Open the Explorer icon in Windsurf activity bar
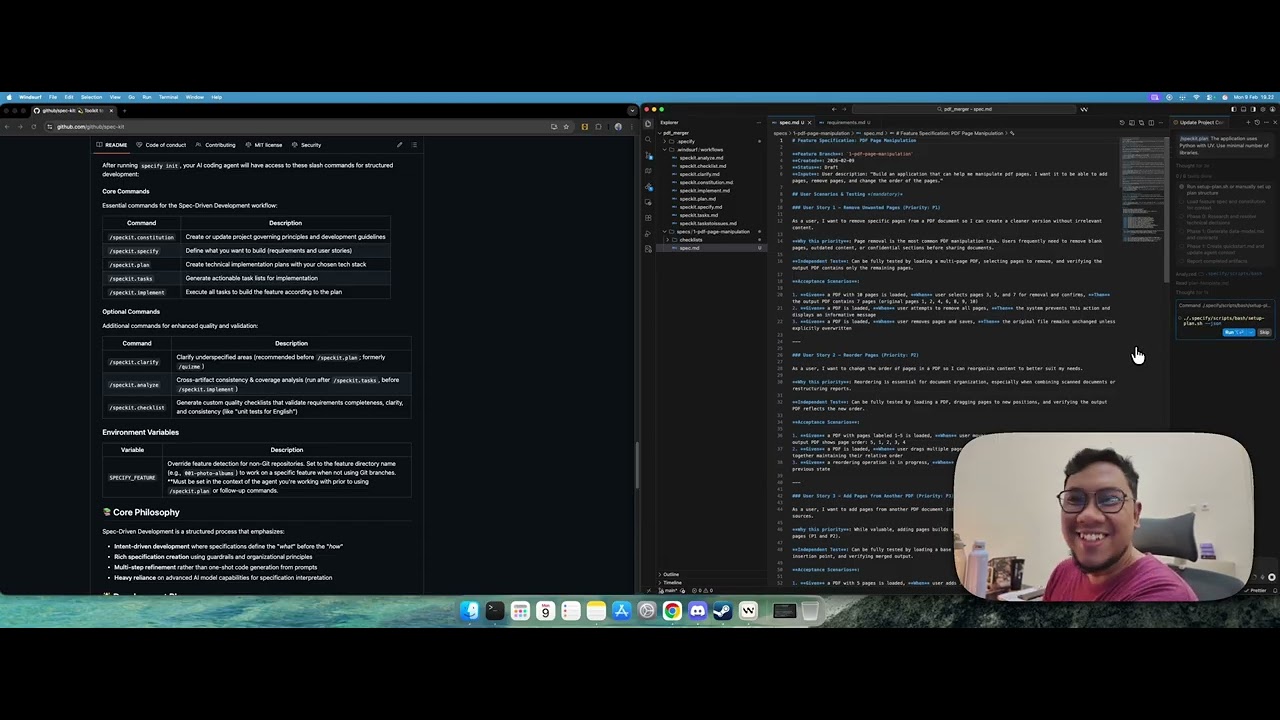 point(648,123)
